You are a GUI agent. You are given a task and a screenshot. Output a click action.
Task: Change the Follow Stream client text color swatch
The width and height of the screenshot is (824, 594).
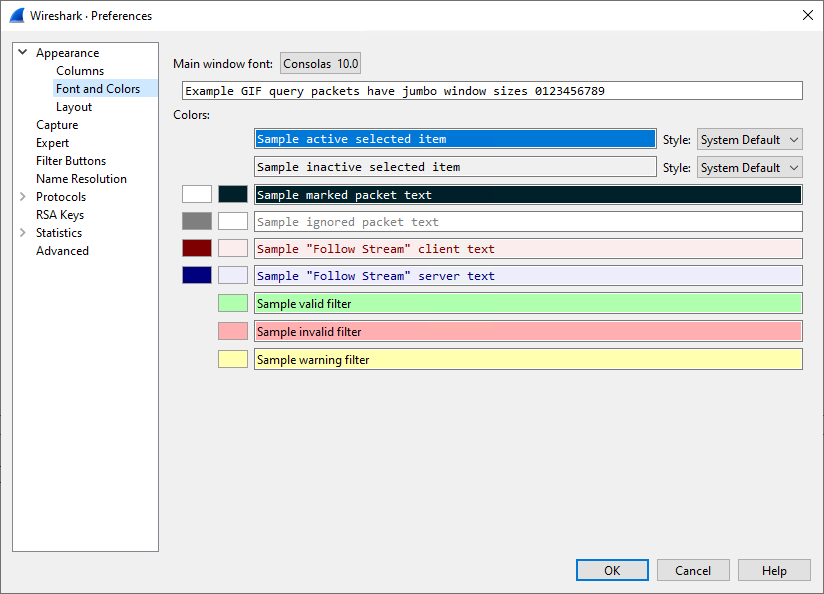196,247
